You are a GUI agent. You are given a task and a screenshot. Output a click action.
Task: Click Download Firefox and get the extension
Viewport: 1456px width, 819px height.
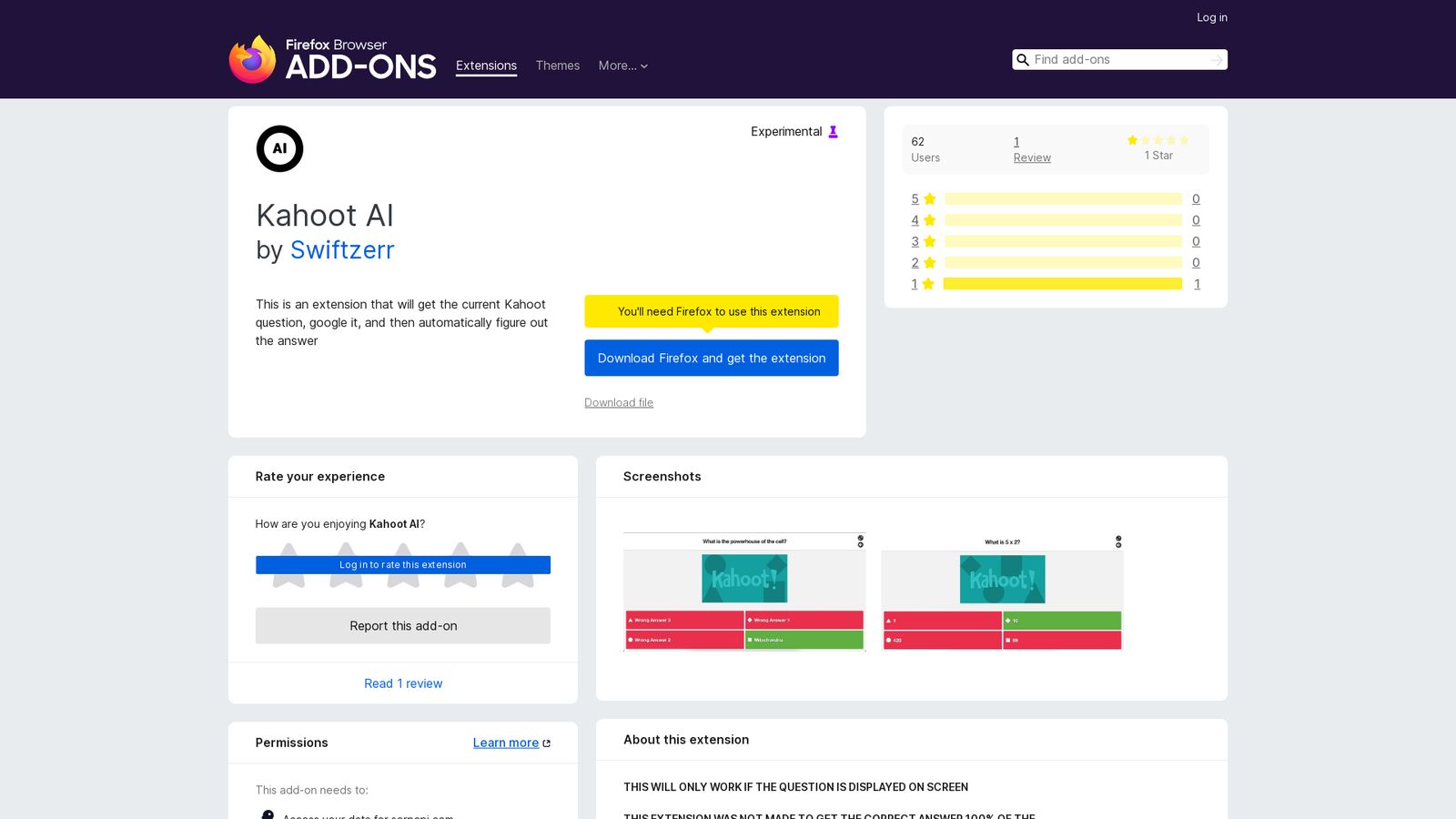click(x=712, y=358)
